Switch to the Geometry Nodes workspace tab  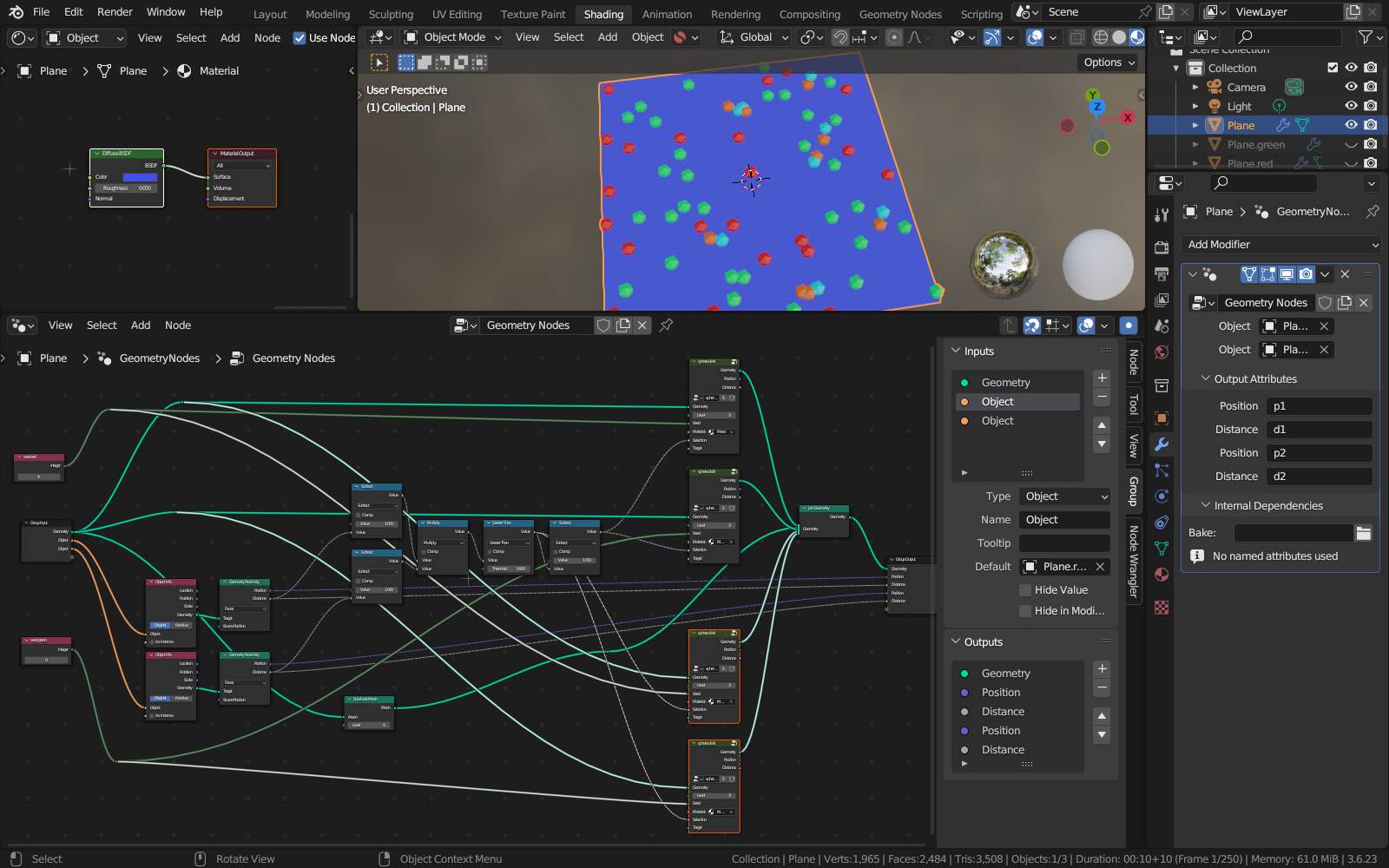(900, 14)
